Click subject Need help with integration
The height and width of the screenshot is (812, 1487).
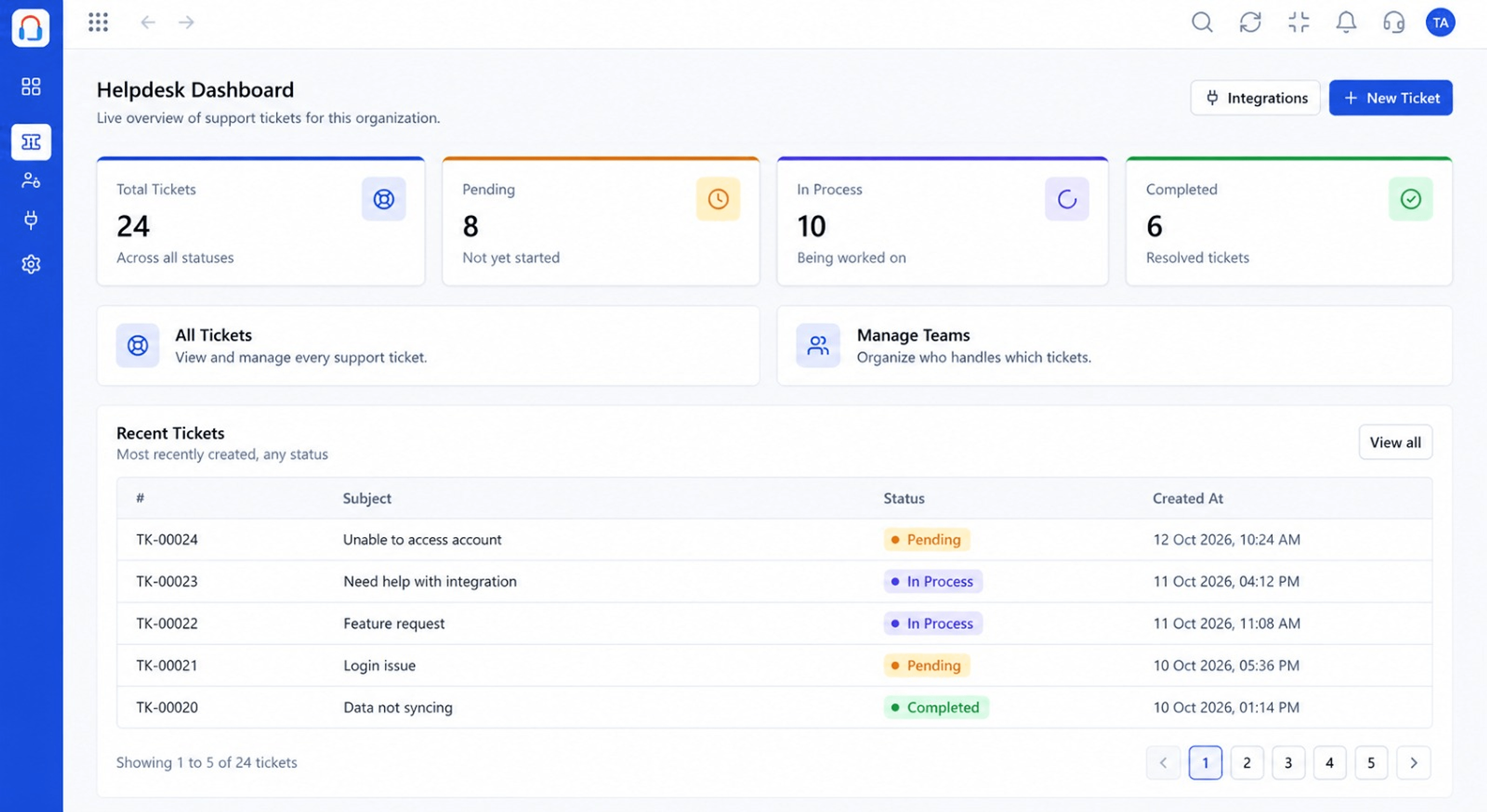430,581
